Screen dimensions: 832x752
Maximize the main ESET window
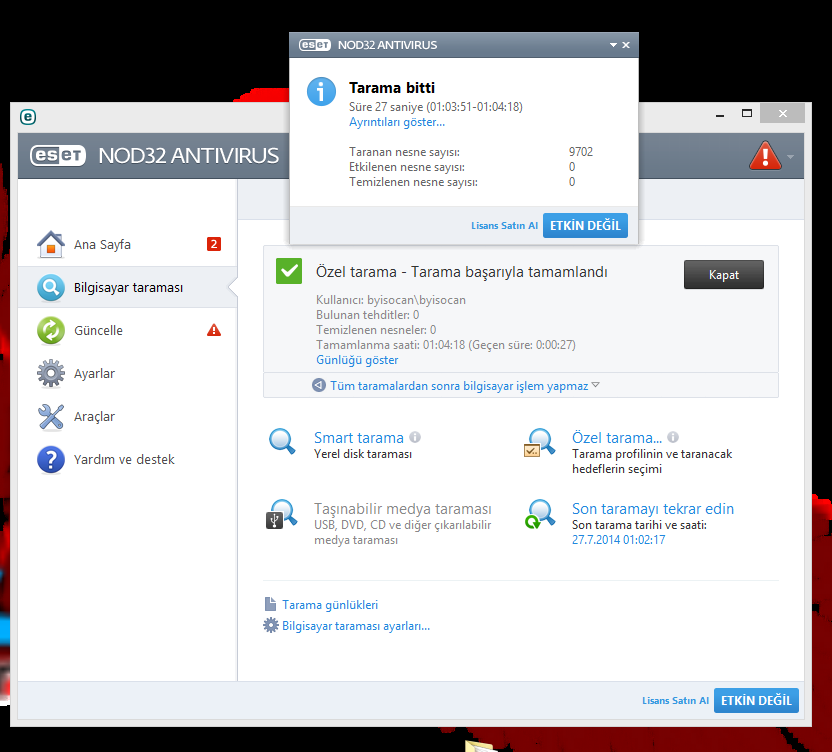coord(747,114)
